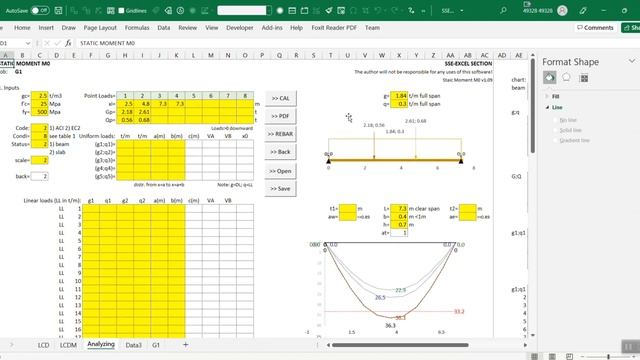Image resolution: width=640 pixels, height=360 pixels.
Task: Click the zoom slider in status bar
Action: click(x=608, y=357)
